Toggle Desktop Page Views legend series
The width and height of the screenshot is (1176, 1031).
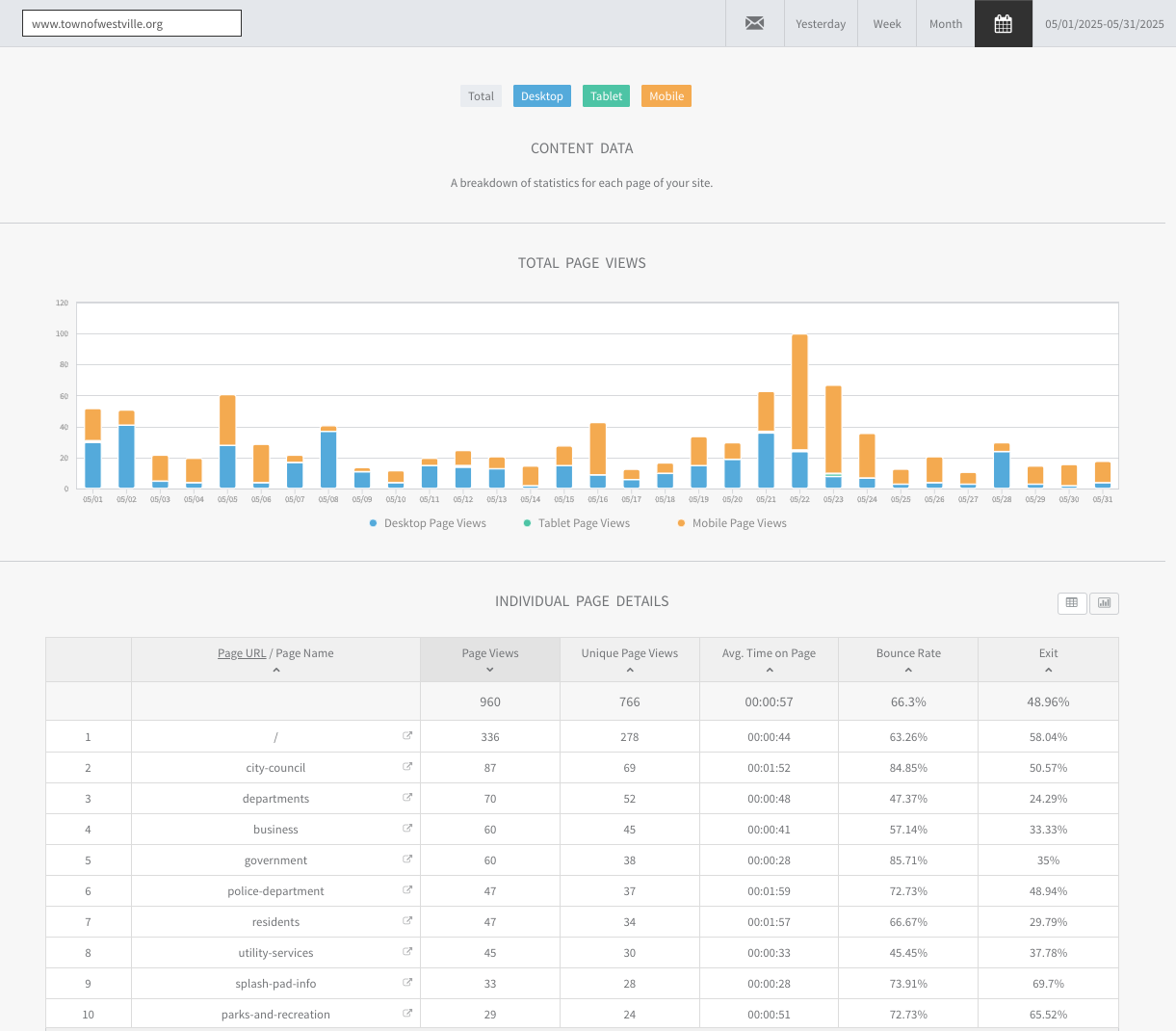coord(428,523)
